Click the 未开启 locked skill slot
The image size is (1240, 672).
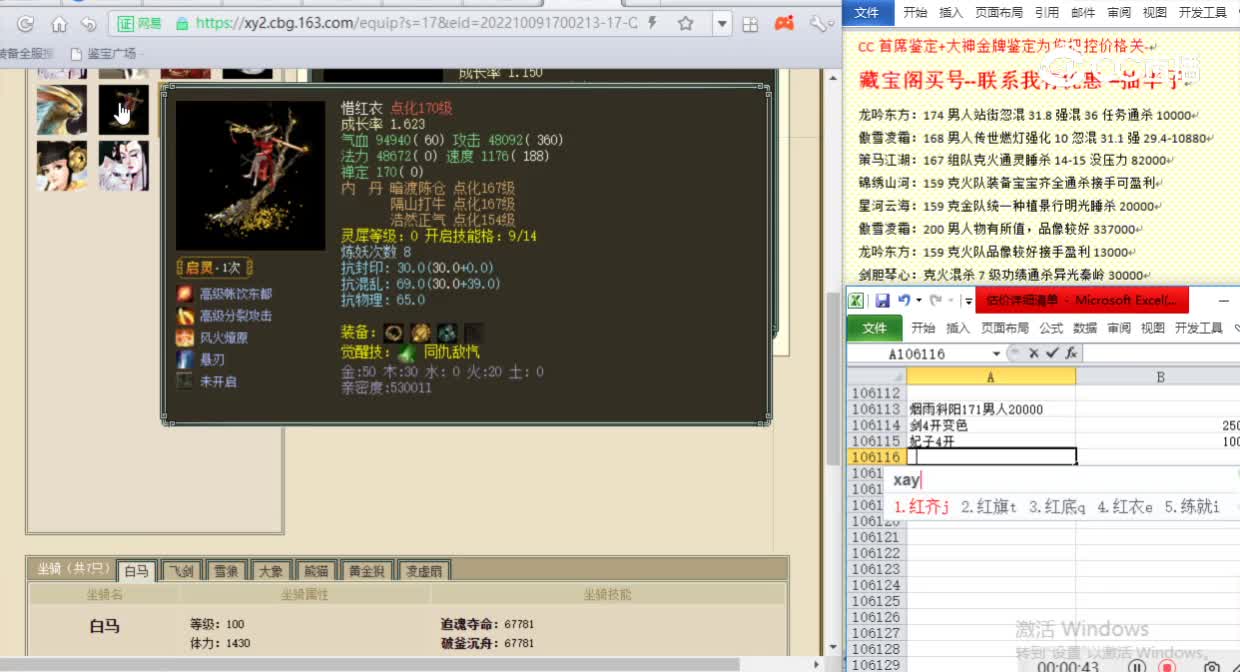pos(184,381)
